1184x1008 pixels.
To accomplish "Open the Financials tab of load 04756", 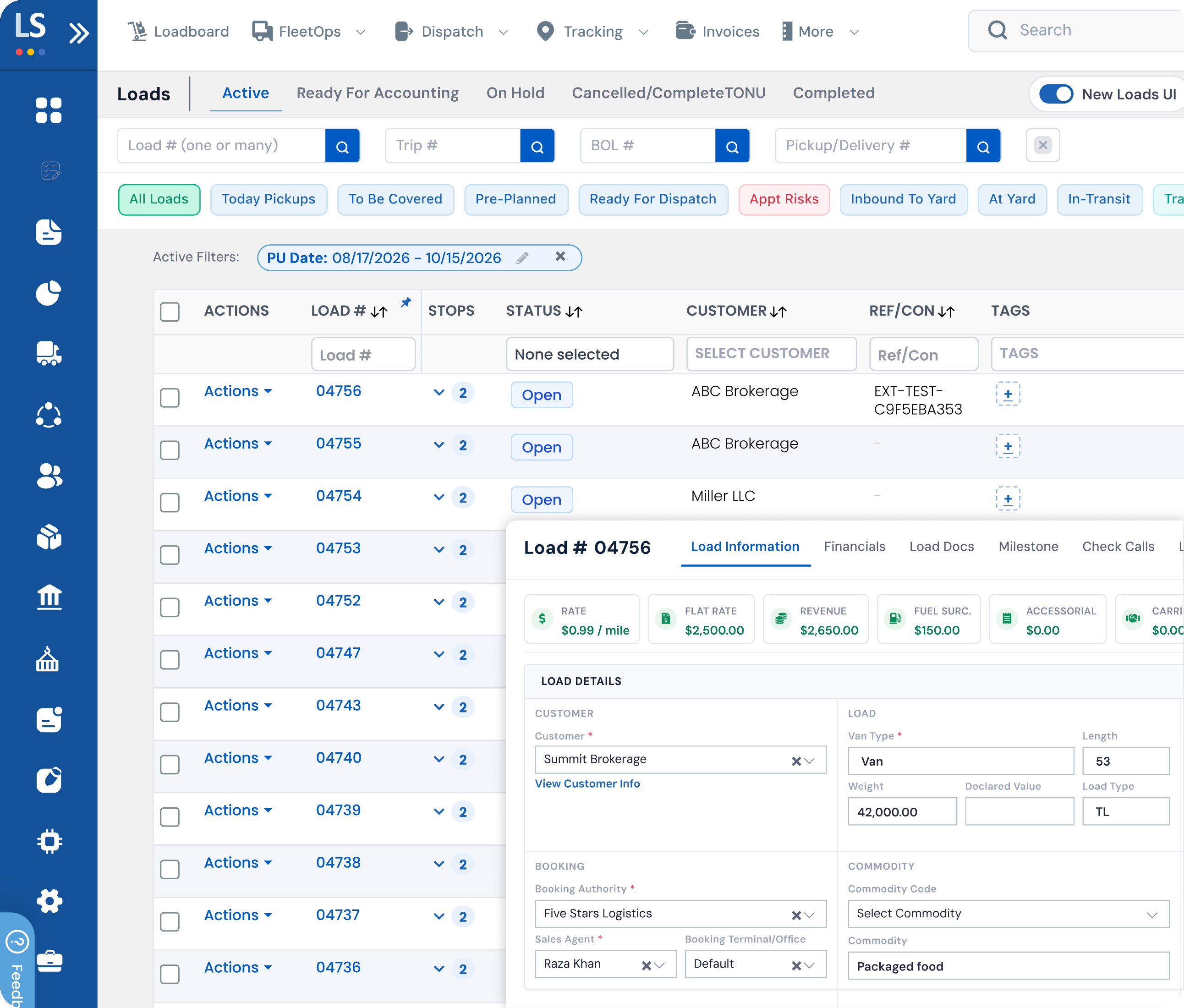I will tap(854, 546).
